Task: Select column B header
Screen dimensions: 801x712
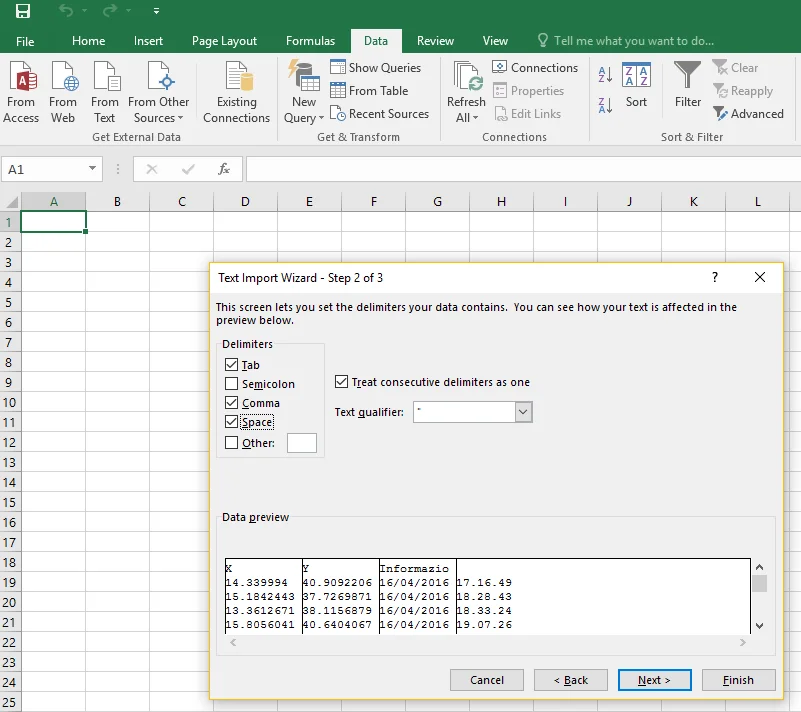Action: tap(117, 202)
